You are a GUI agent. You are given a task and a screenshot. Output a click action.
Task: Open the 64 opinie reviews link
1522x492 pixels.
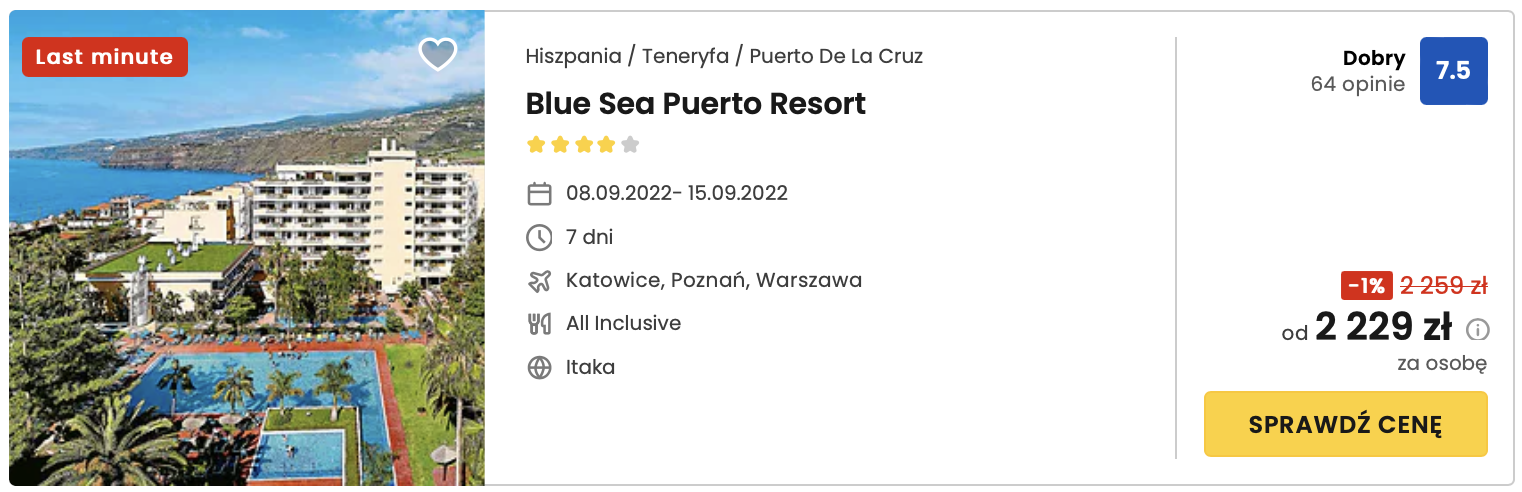pyautogui.click(x=1358, y=85)
